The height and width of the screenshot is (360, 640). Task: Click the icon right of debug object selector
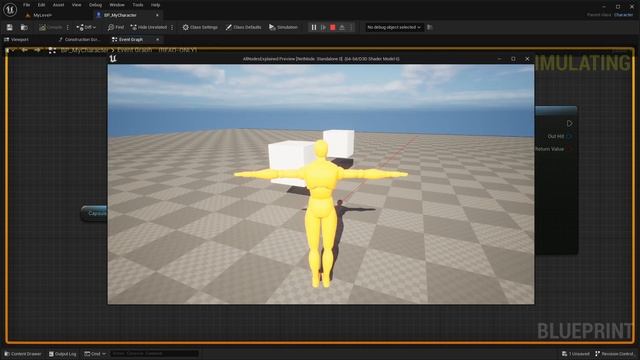point(429,27)
